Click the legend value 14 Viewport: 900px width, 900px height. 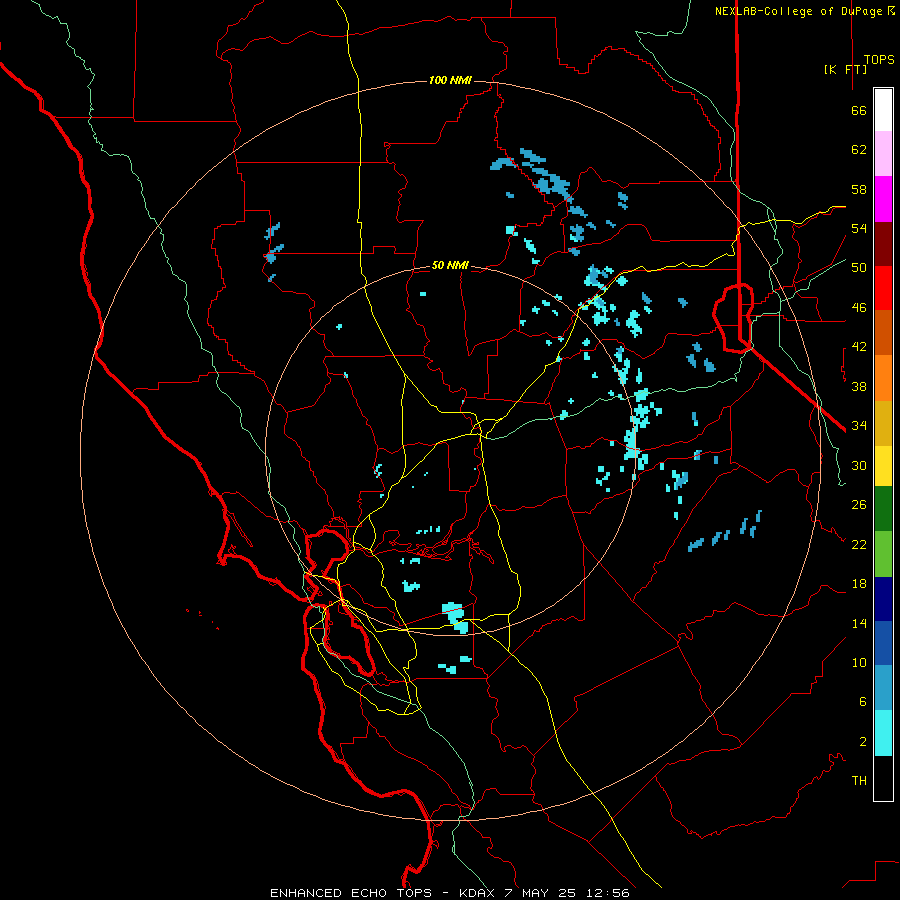click(x=859, y=623)
